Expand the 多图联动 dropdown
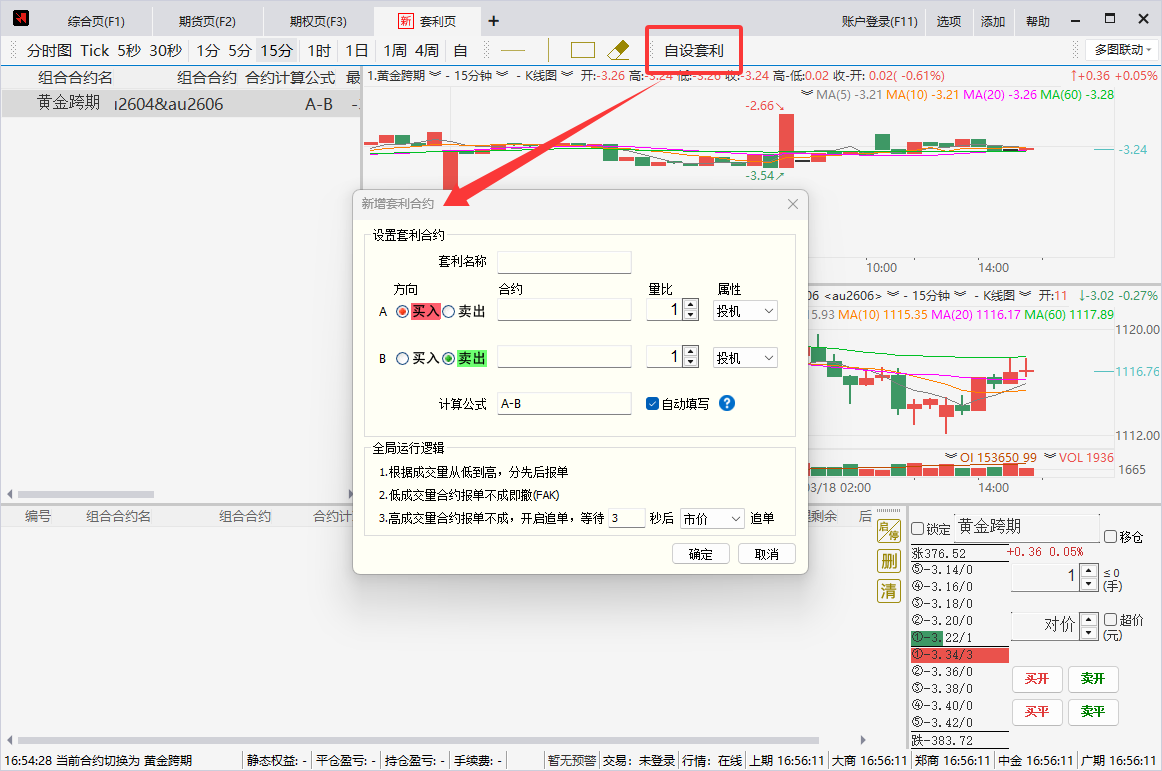Viewport: 1162px width, 771px height. (1122, 50)
